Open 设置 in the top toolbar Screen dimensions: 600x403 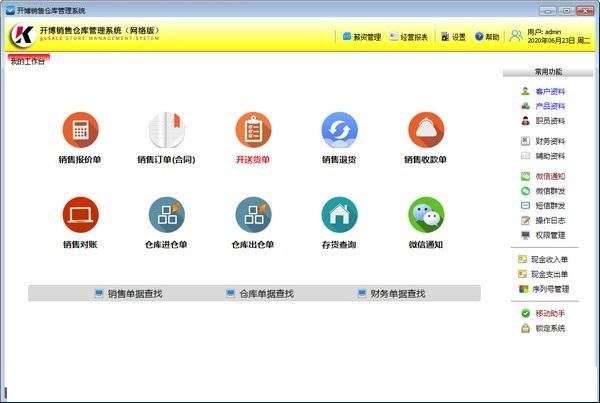pos(453,37)
